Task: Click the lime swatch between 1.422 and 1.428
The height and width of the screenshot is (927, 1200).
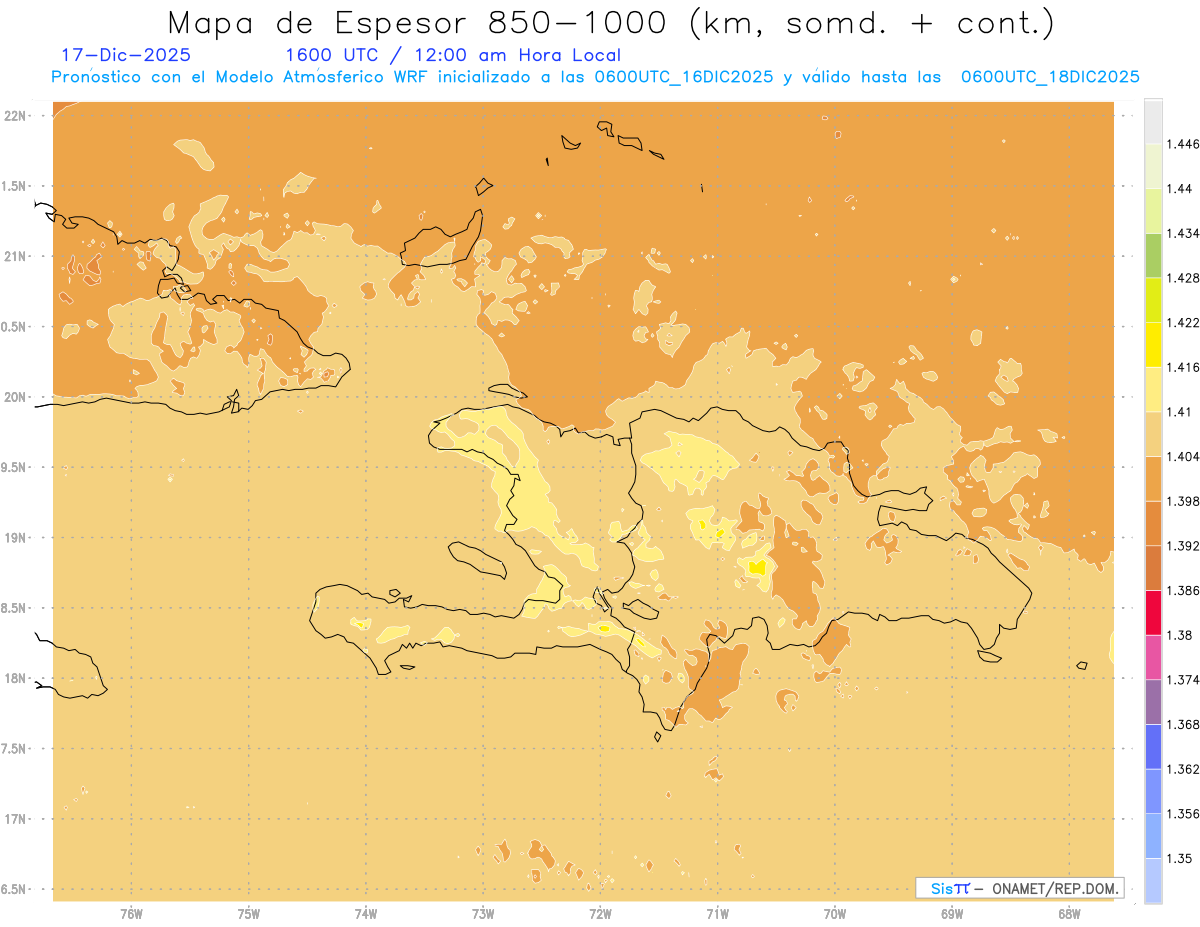Action: (x=1153, y=299)
